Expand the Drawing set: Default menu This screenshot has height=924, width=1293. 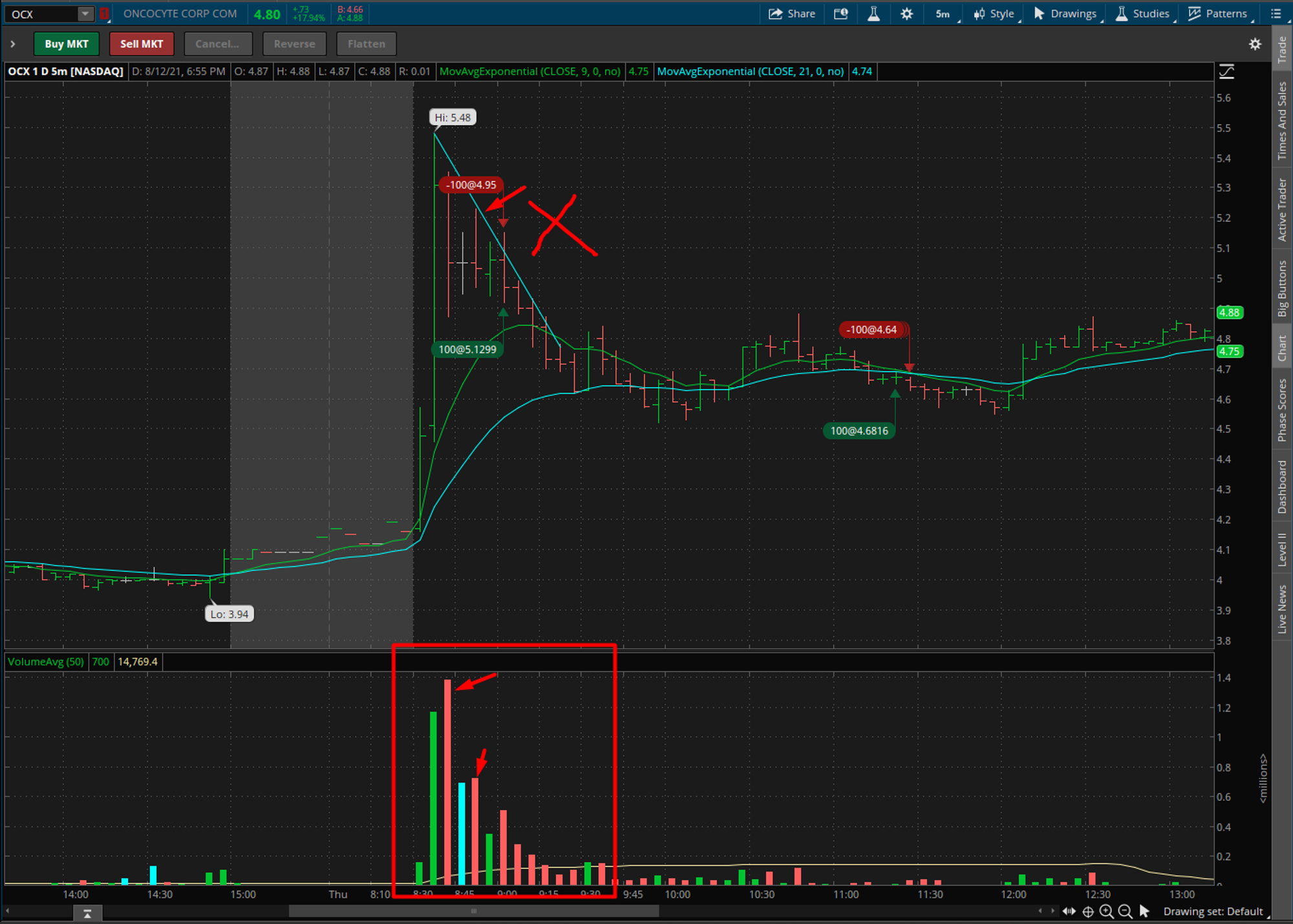(x=1213, y=911)
